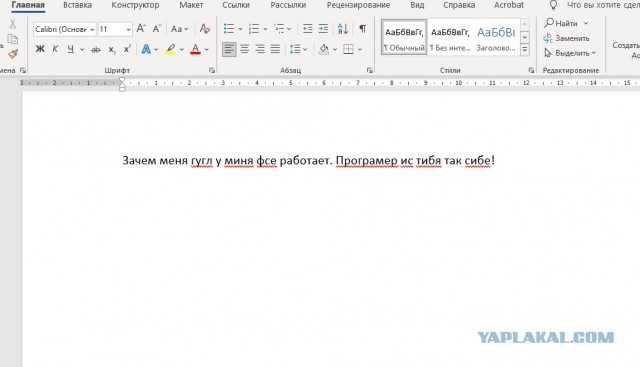
Task: Switch to Главная tab
Action: pyautogui.click(x=28, y=5)
